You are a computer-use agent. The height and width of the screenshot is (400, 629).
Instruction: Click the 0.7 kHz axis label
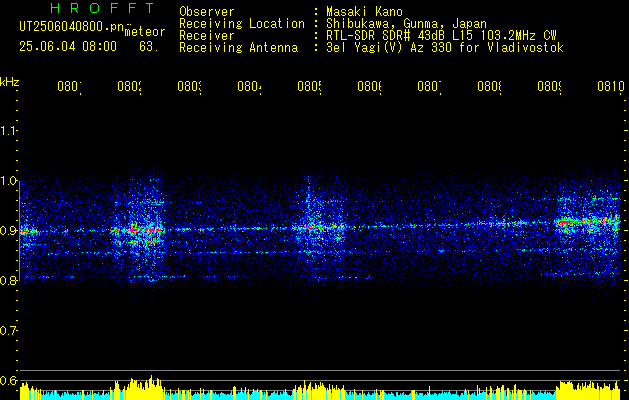coord(9,331)
